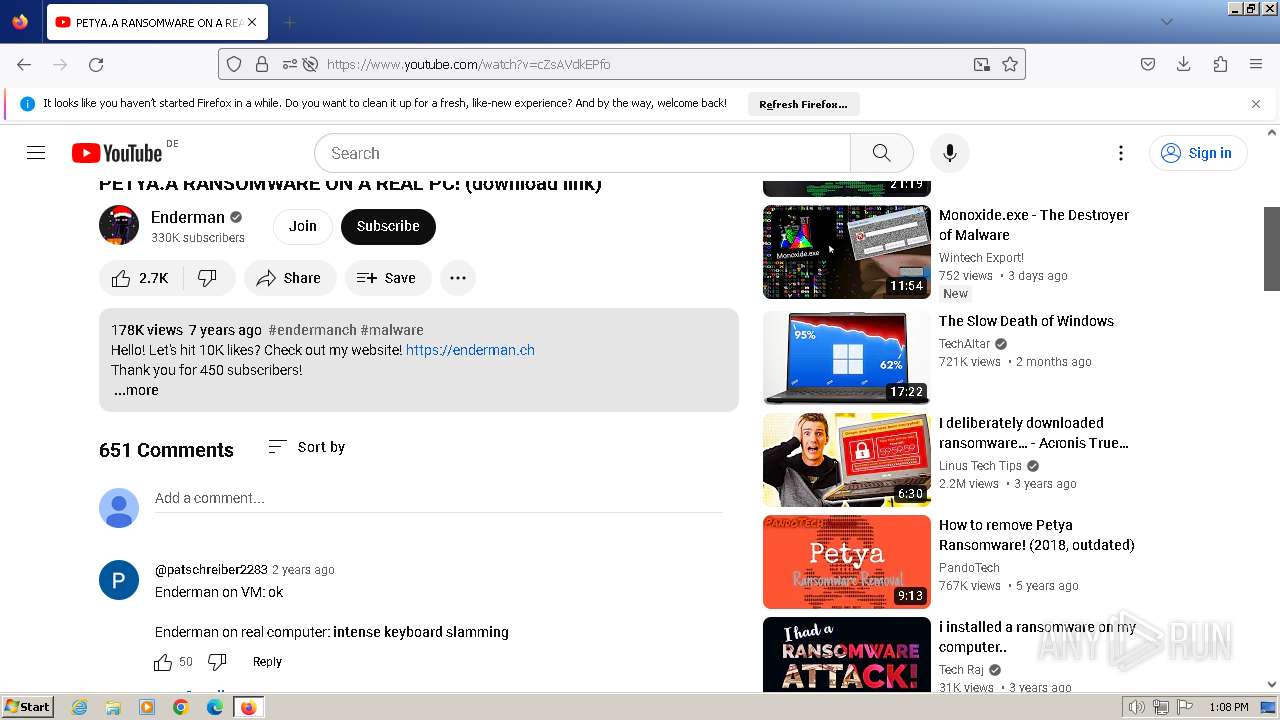1280x720 pixels.
Task: Bookmark this page with star
Action: (1010, 64)
